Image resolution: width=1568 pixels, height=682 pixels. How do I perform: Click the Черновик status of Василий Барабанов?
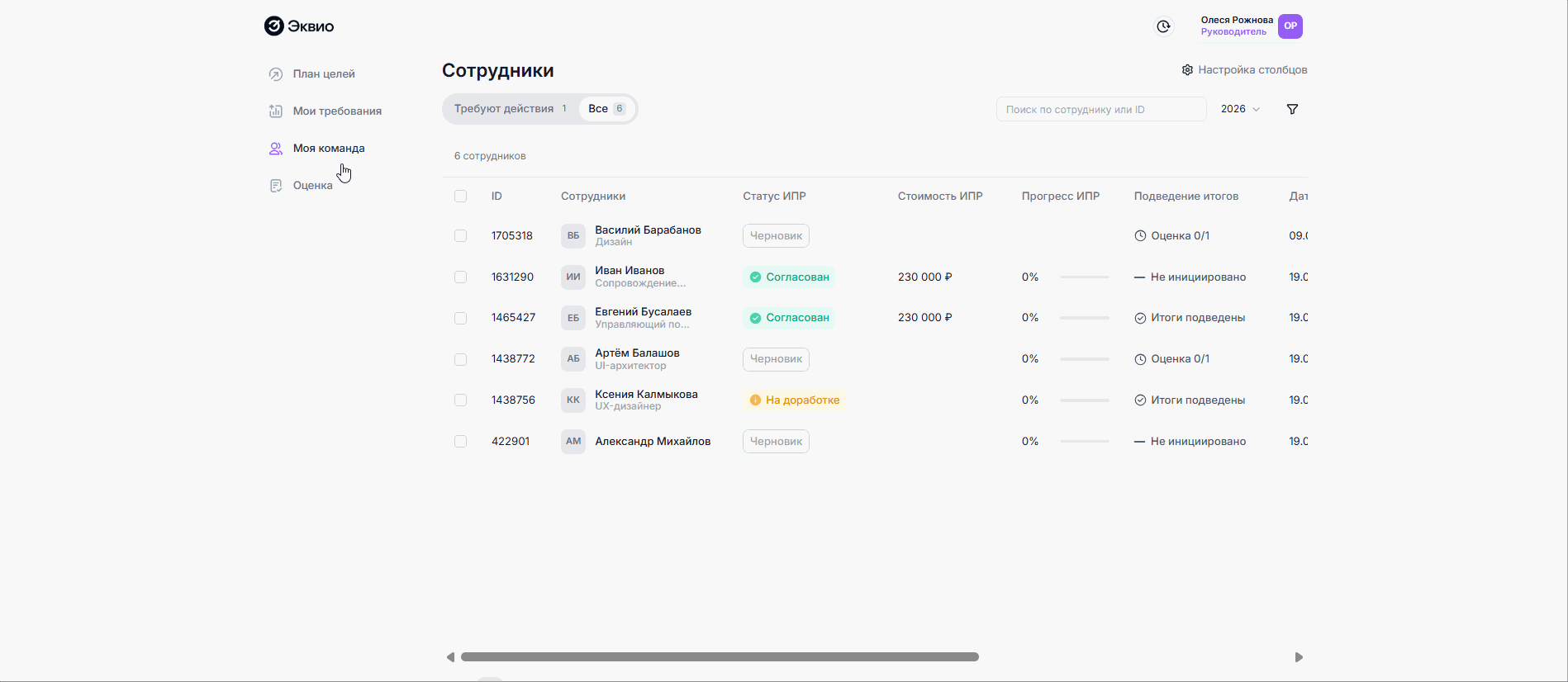pos(776,236)
